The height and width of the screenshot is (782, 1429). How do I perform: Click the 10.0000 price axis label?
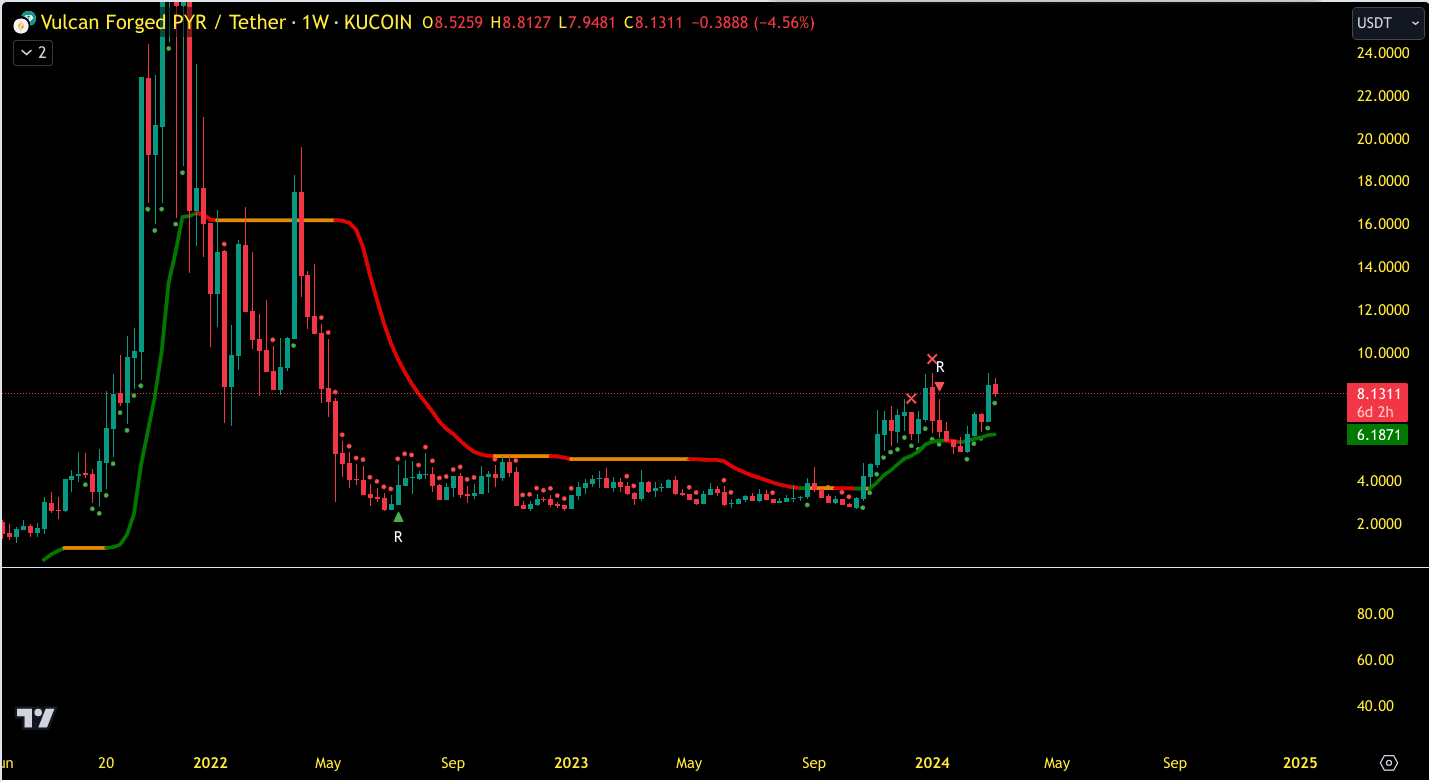pos(1381,353)
